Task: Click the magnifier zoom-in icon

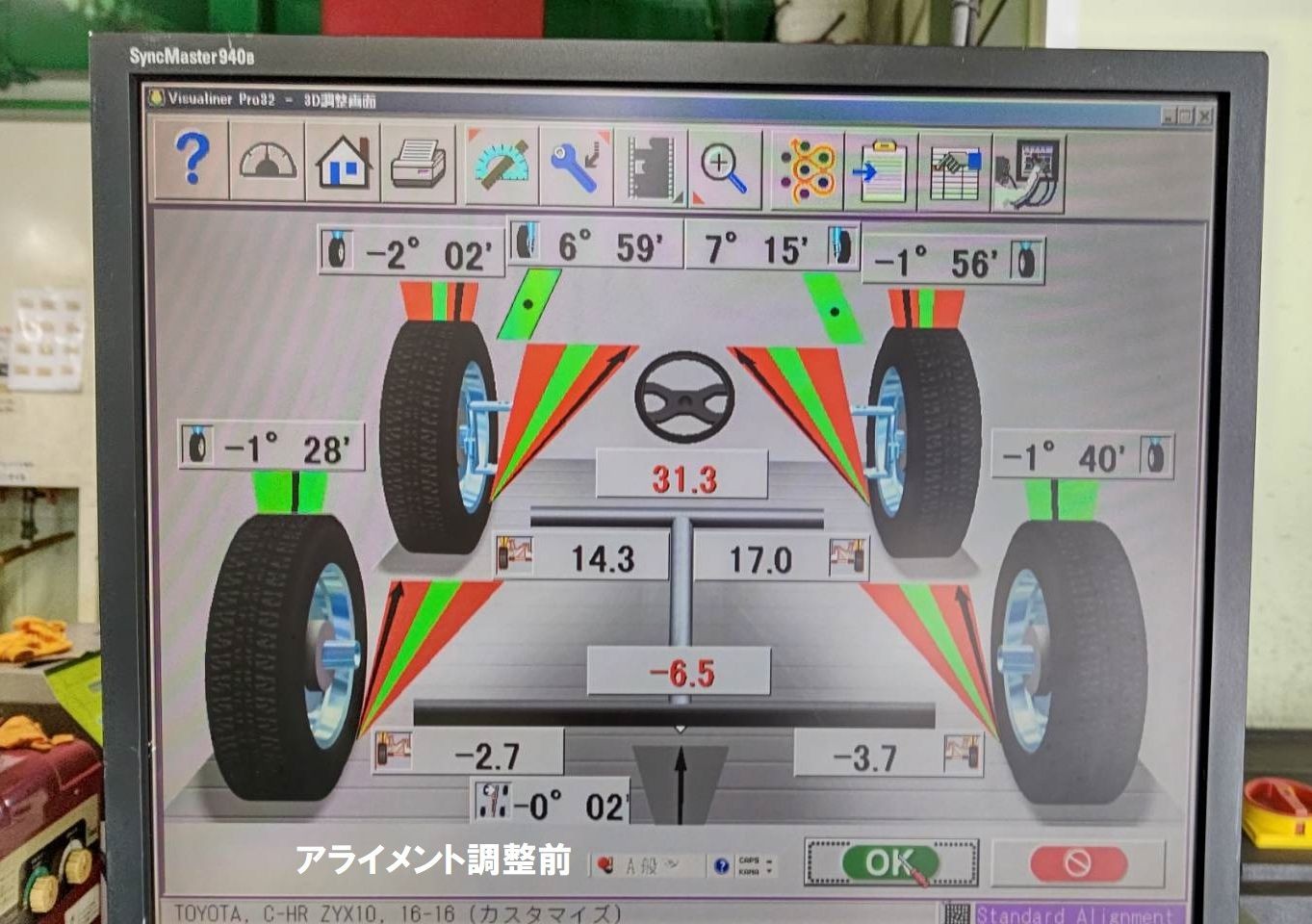Action: click(x=724, y=169)
